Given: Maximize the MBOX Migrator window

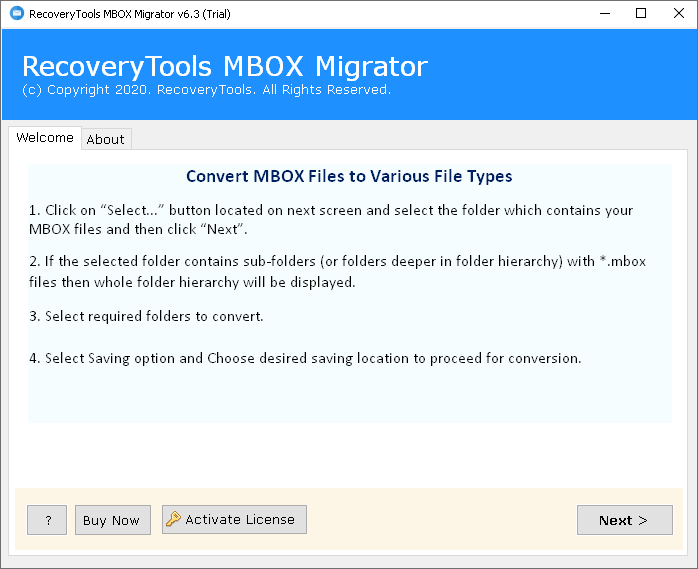Looking at the screenshot, I should [x=641, y=13].
